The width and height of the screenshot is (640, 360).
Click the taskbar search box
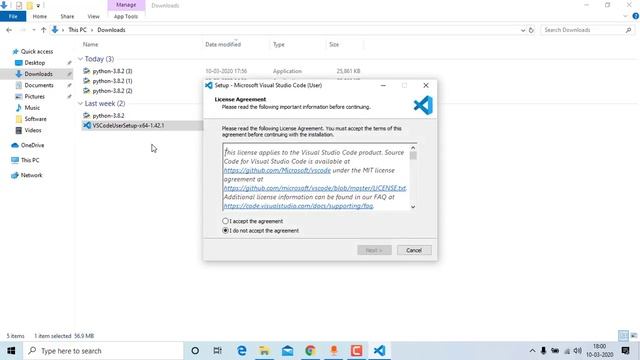tap(103, 351)
